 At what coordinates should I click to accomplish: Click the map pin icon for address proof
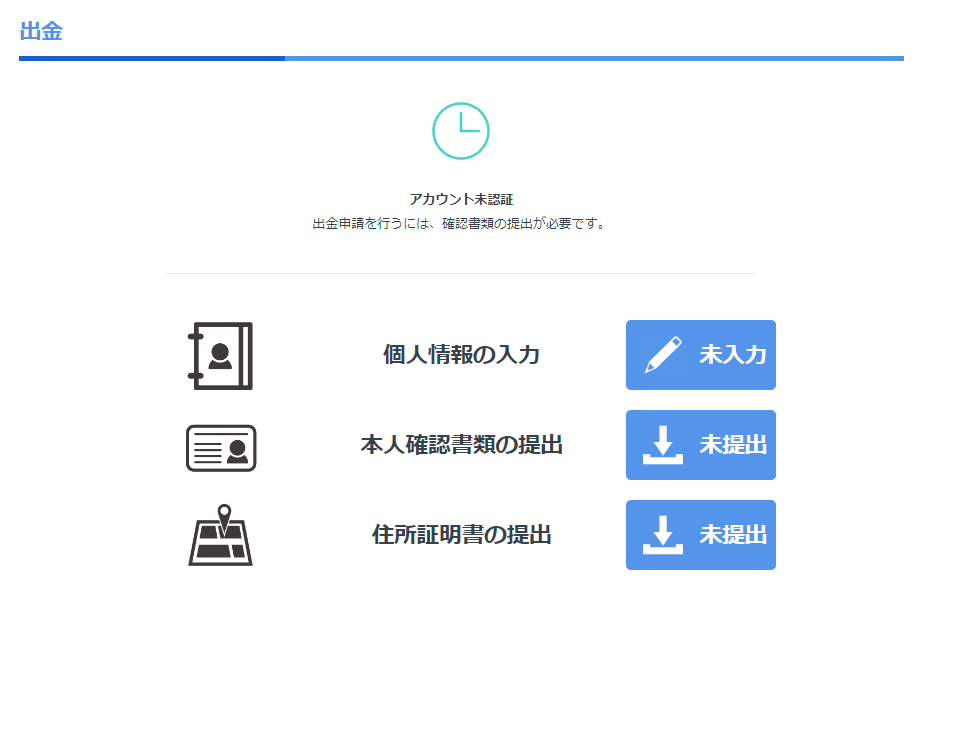[x=220, y=535]
